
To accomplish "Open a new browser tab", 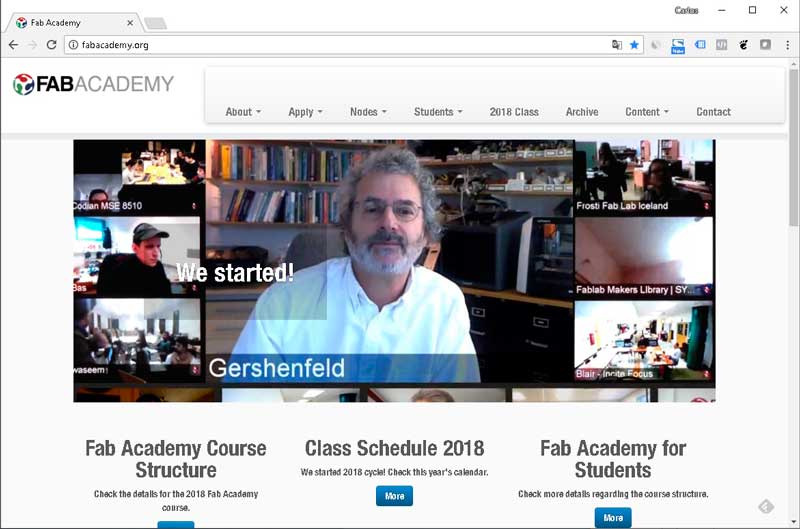I will click(155, 23).
